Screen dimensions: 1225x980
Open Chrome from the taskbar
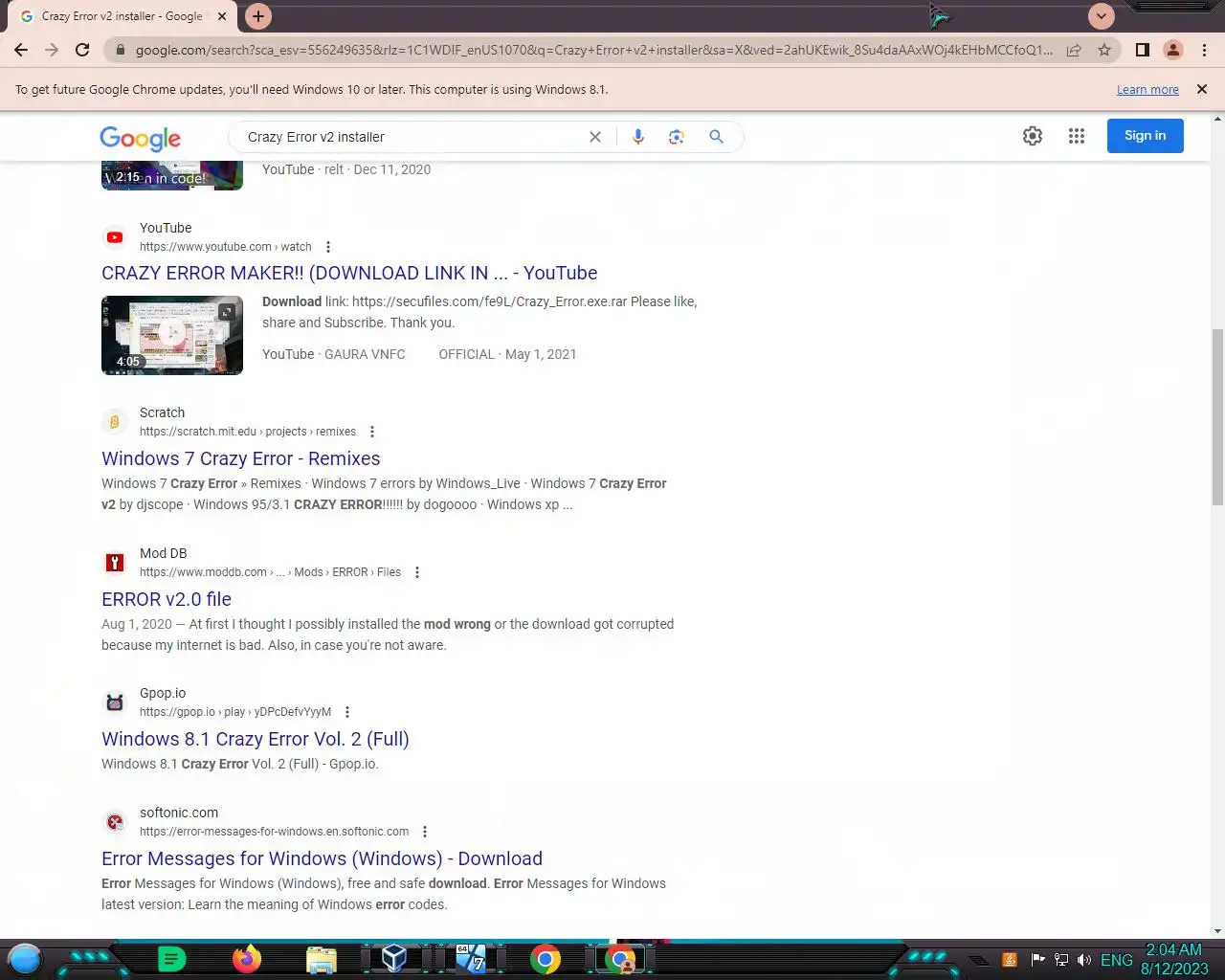(546, 958)
